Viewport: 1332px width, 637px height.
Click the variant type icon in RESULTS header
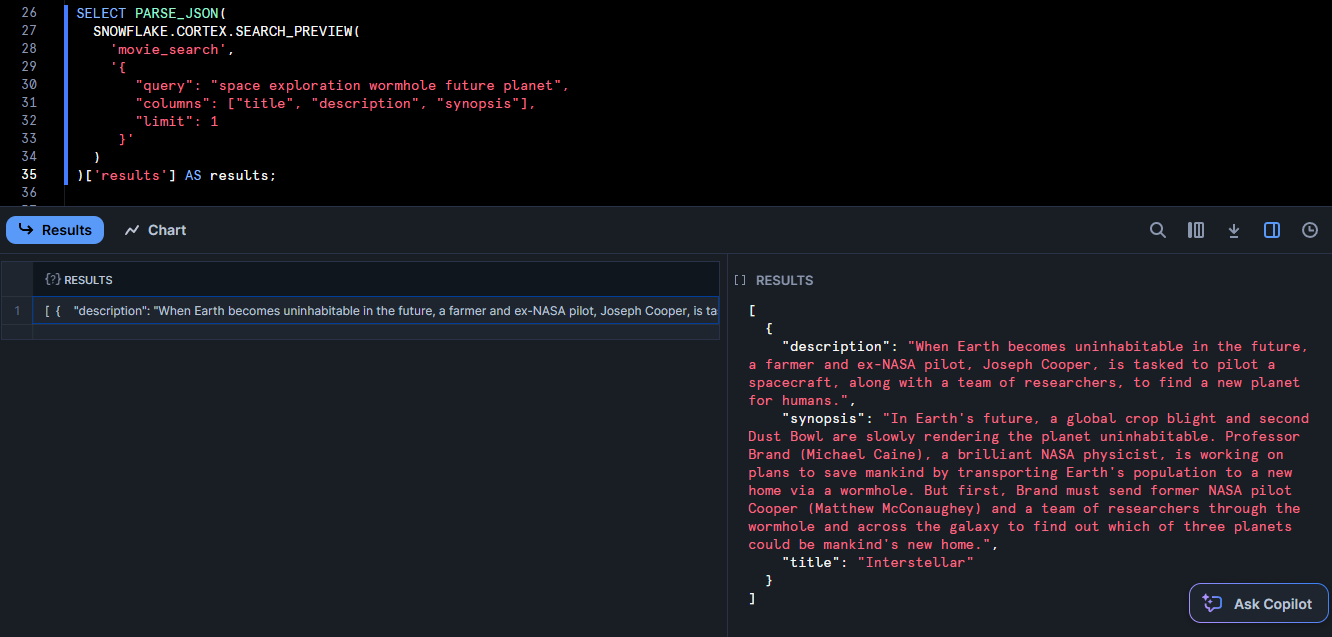click(53, 280)
